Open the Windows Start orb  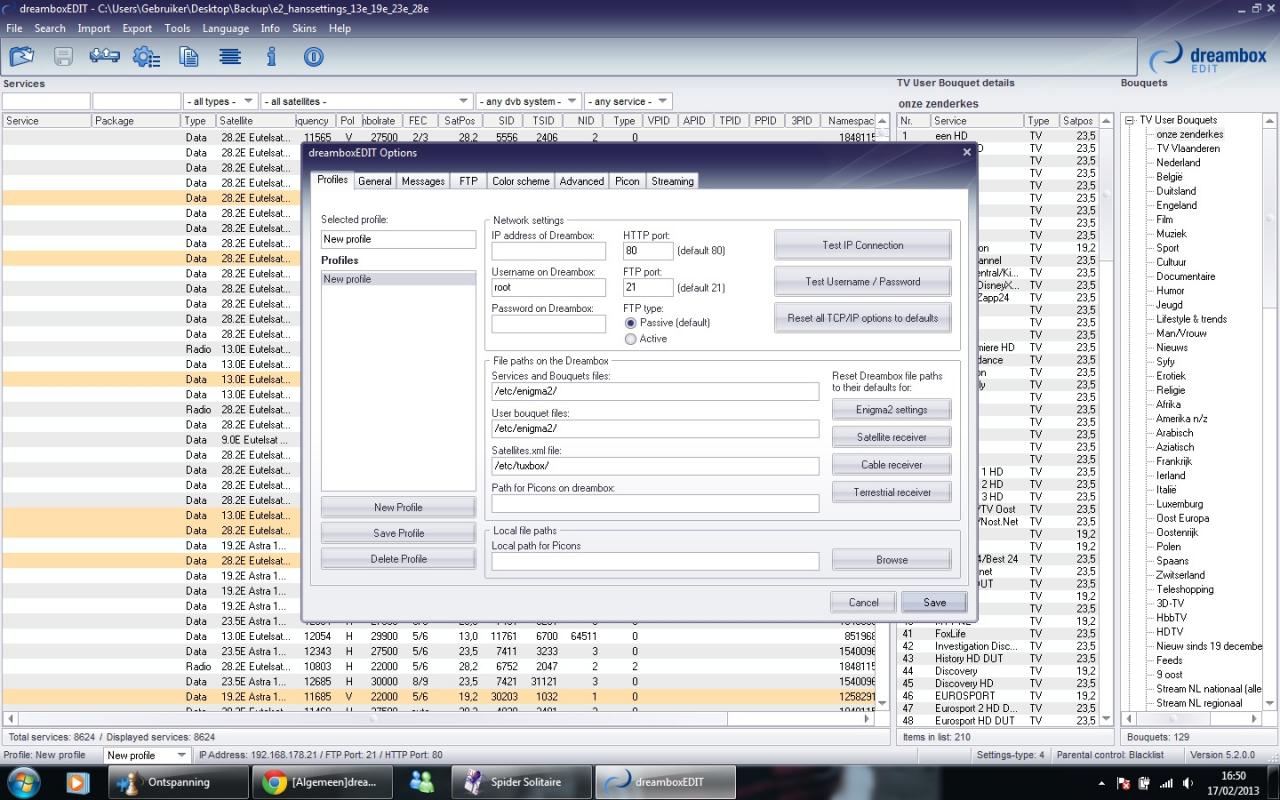22,782
